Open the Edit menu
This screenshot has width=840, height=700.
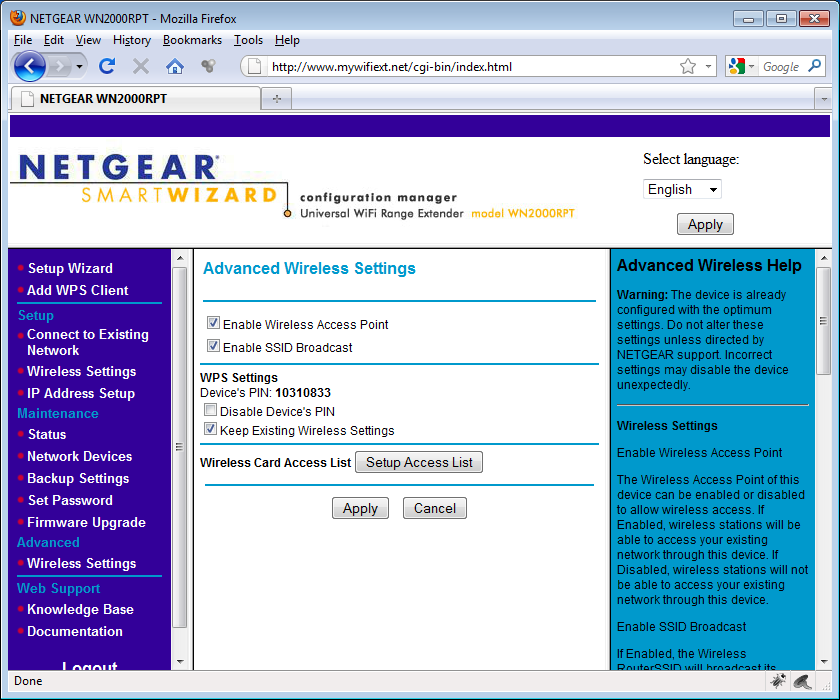pos(54,40)
